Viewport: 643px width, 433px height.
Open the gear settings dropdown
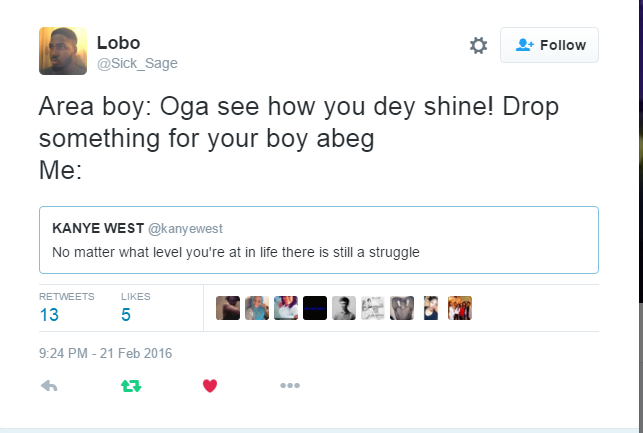[x=478, y=45]
